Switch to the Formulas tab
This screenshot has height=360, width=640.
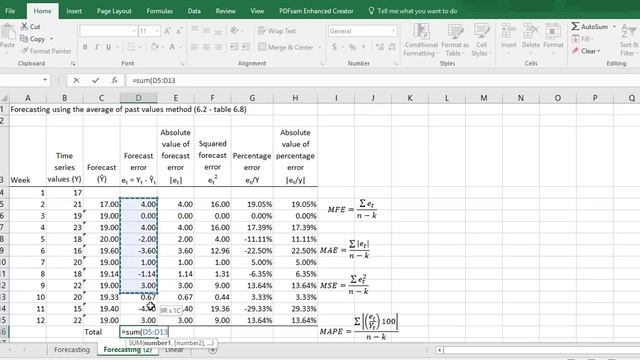pyautogui.click(x=160, y=11)
